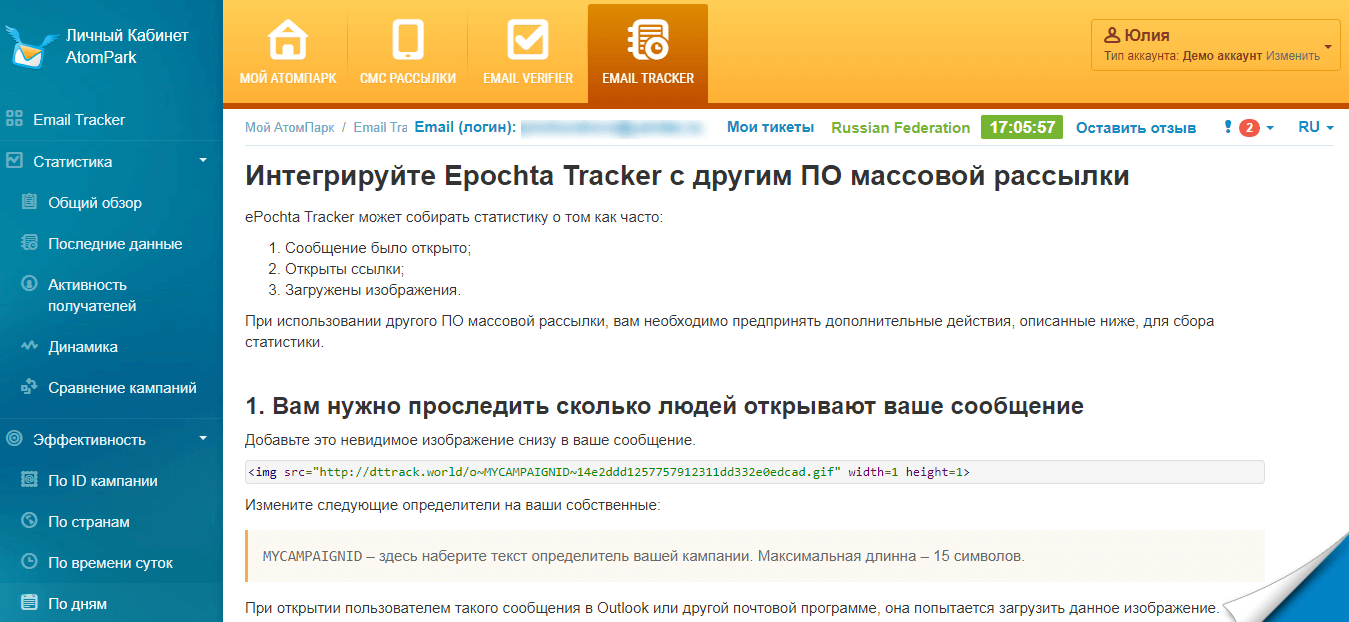Open По времени суток in the sidebar
The image size is (1349, 622).
coord(111,562)
